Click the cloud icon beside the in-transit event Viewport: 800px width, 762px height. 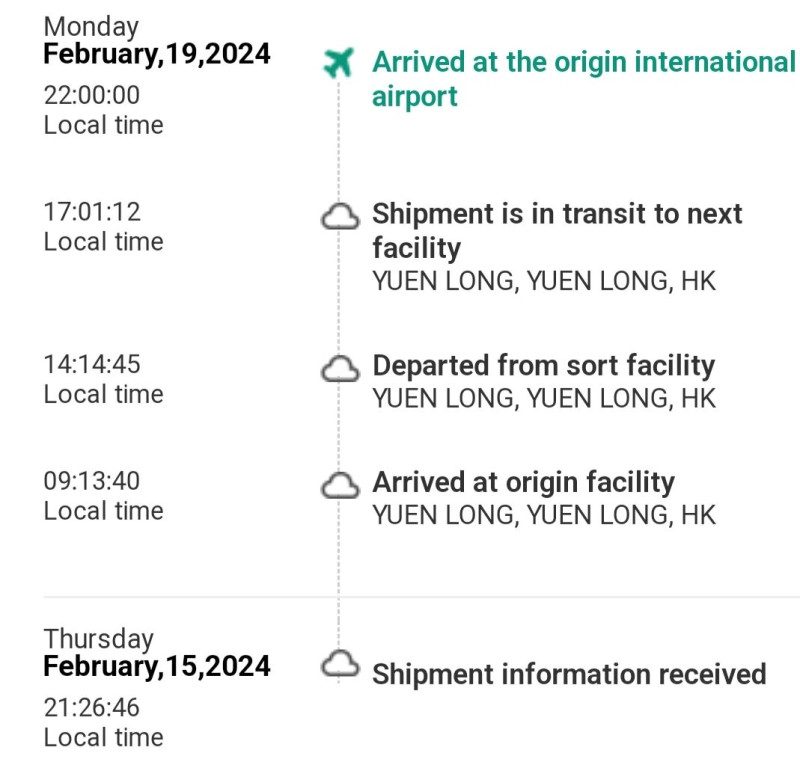point(340,216)
